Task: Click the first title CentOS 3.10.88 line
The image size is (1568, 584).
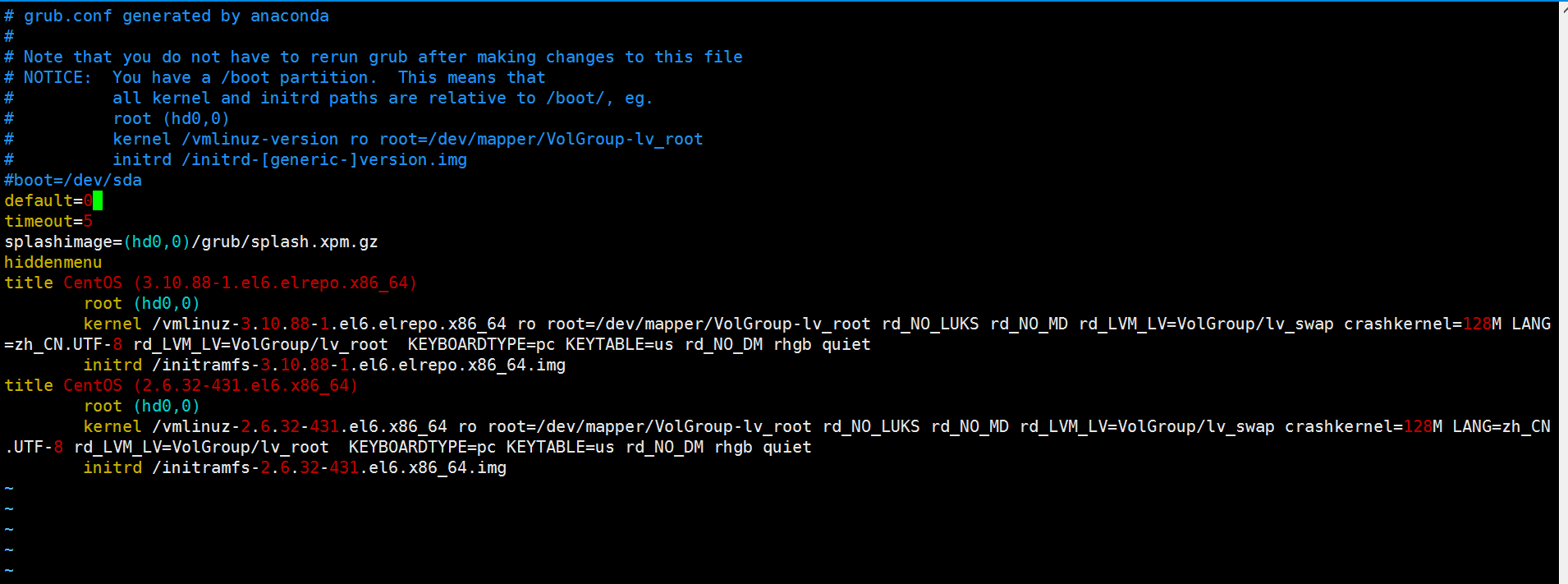Action: pos(211,283)
